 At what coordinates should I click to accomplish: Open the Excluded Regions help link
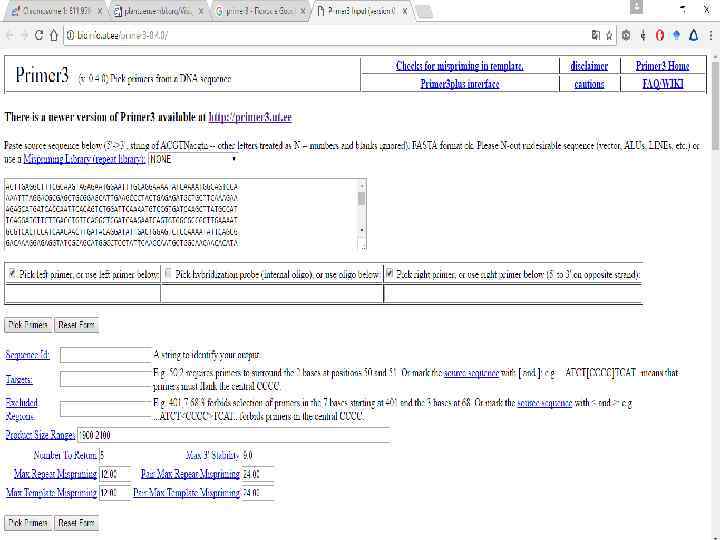coord(21,410)
